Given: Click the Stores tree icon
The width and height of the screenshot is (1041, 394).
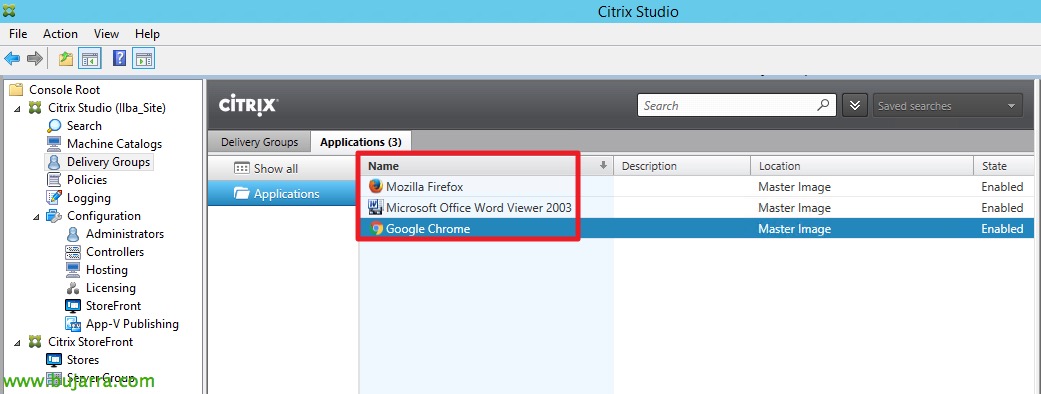Looking at the screenshot, I should pyautogui.click(x=54, y=359).
